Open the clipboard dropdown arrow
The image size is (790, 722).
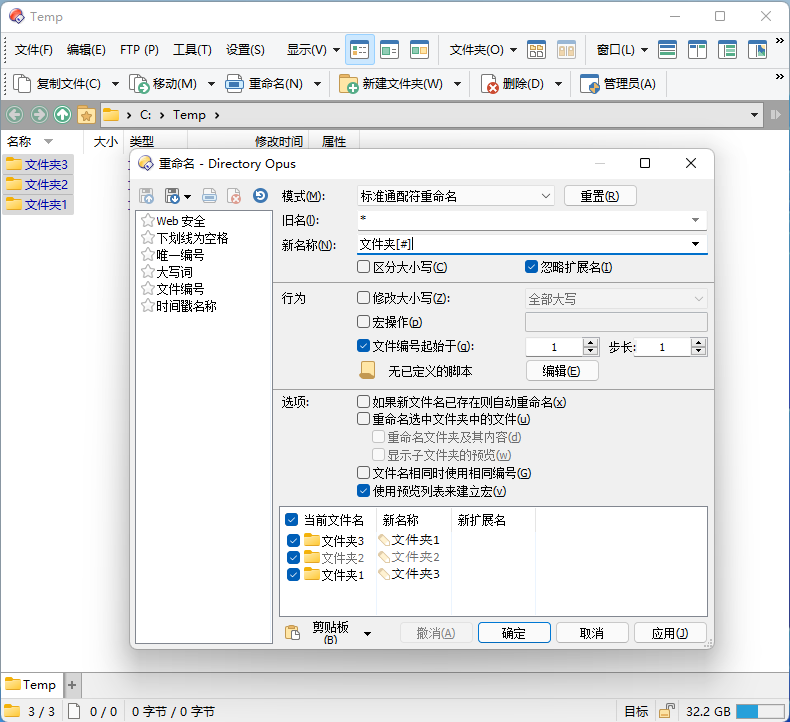tap(367, 634)
